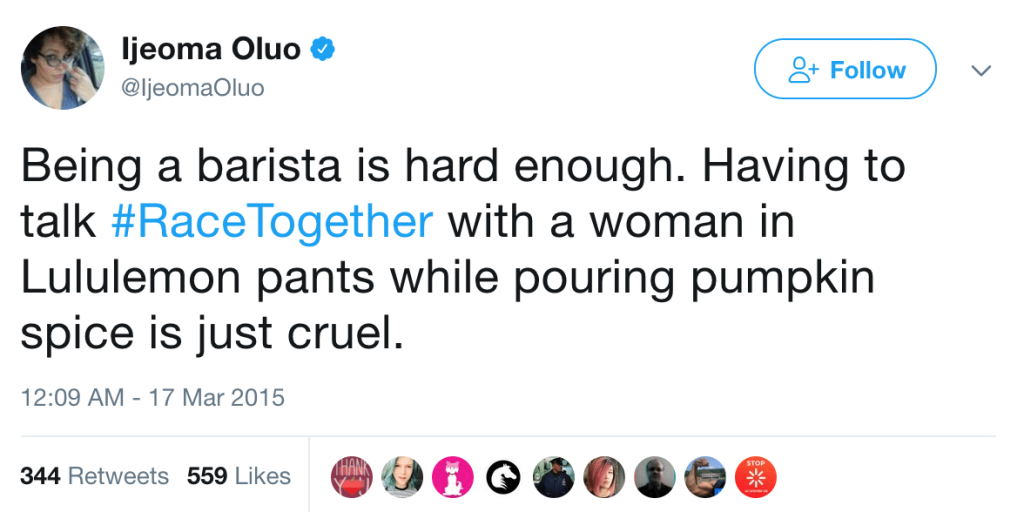Click the flexing bicep avatar
The image size is (1024, 512).
705,476
